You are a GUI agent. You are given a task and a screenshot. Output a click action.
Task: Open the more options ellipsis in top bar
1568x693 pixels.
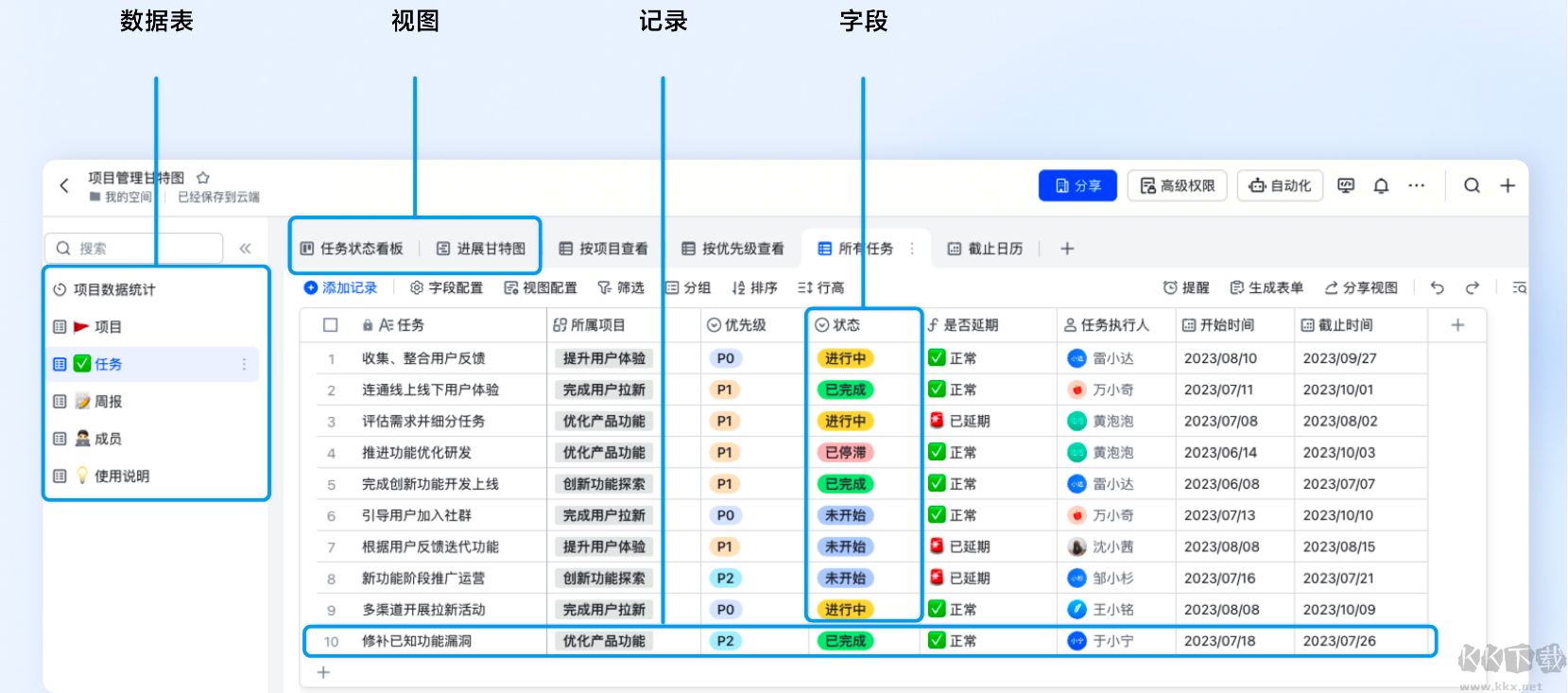click(1416, 186)
